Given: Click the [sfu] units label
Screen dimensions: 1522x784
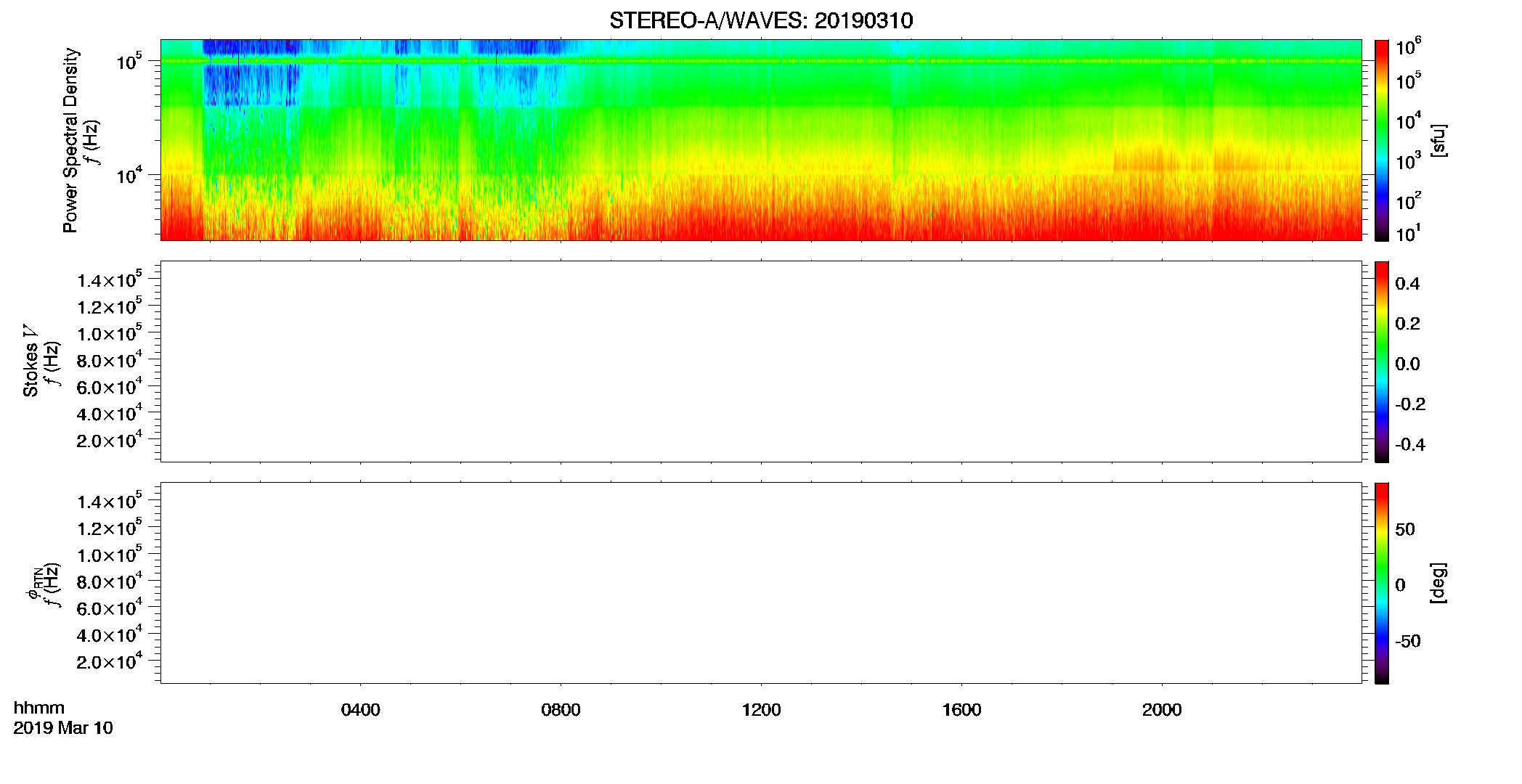Looking at the screenshot, I should tap(1438, 140).
